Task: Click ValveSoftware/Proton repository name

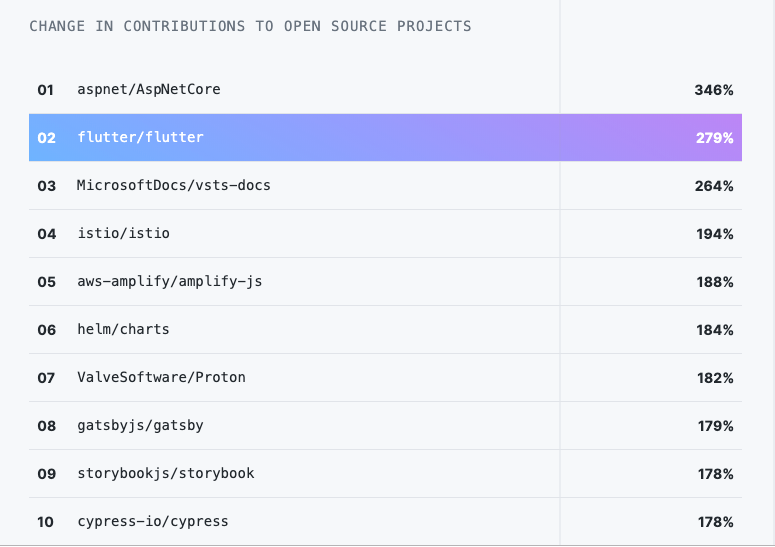Action: (161, 377)
